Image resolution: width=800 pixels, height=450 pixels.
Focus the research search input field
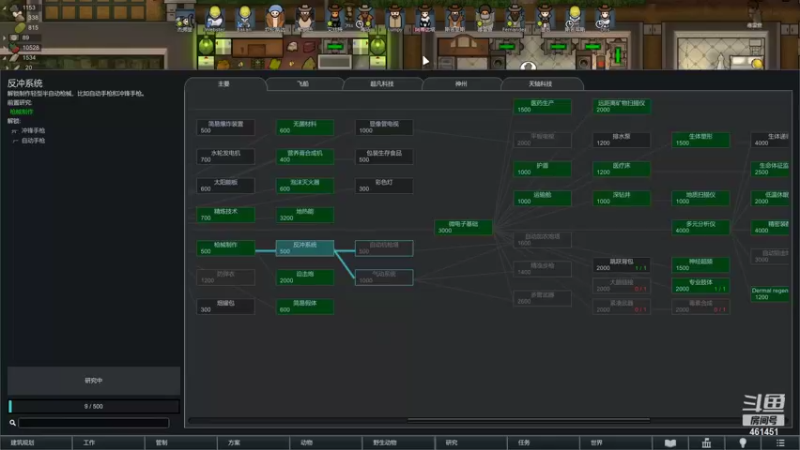click(x=93, y=422)
